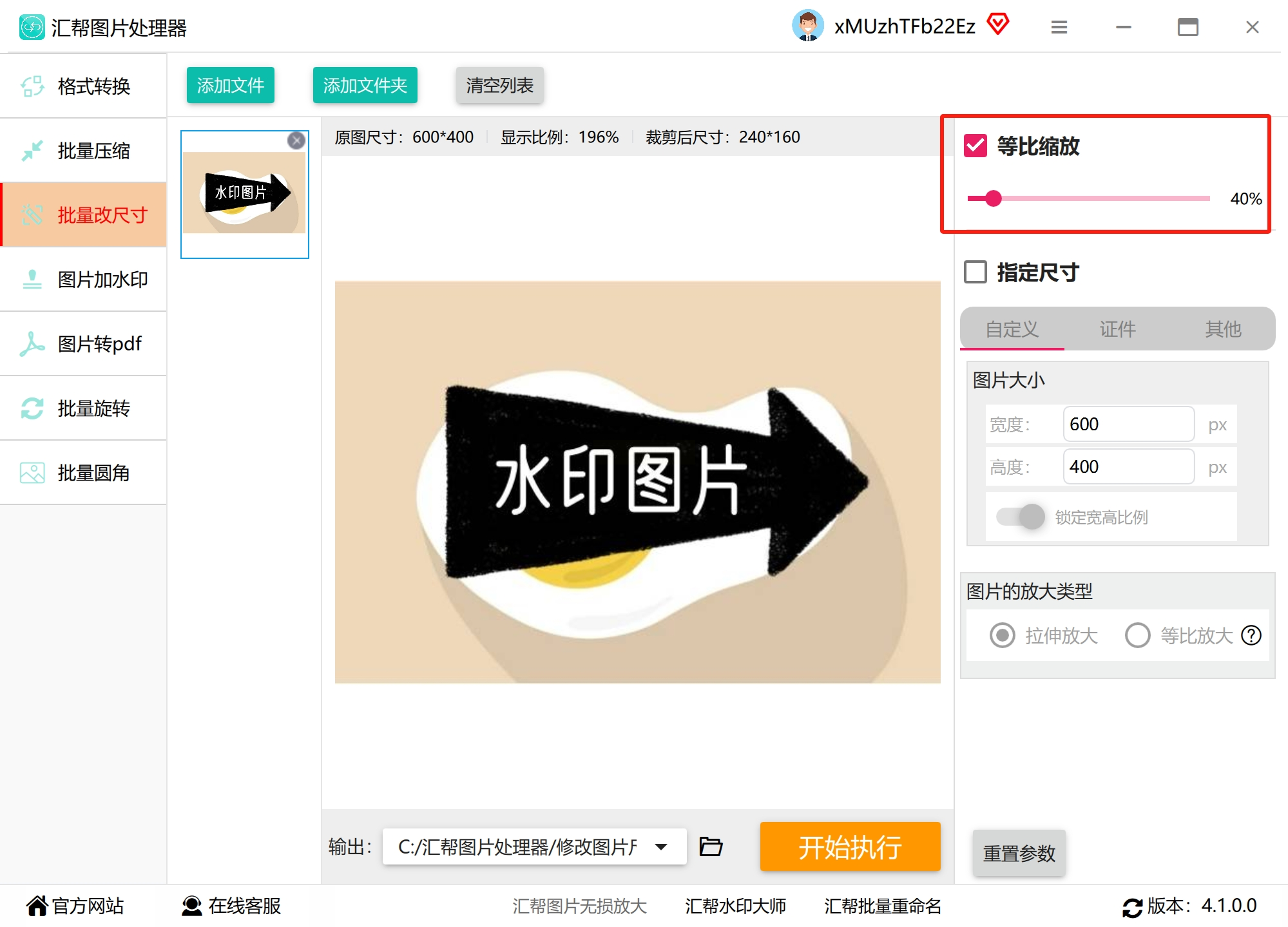This screenshot has height=927, width=1288.
Task: Click the version refresh icon
Action: 1132,907
